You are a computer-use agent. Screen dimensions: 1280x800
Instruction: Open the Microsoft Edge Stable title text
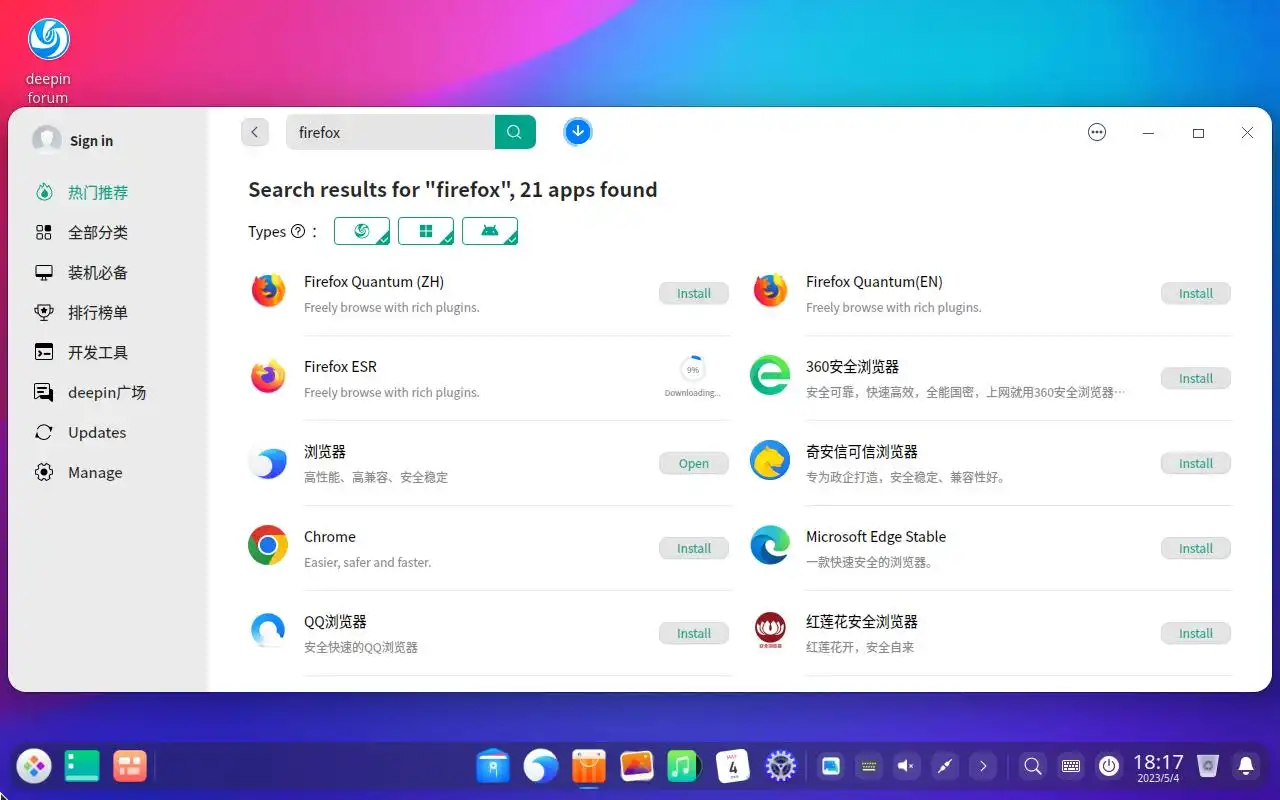coord(876,537)
